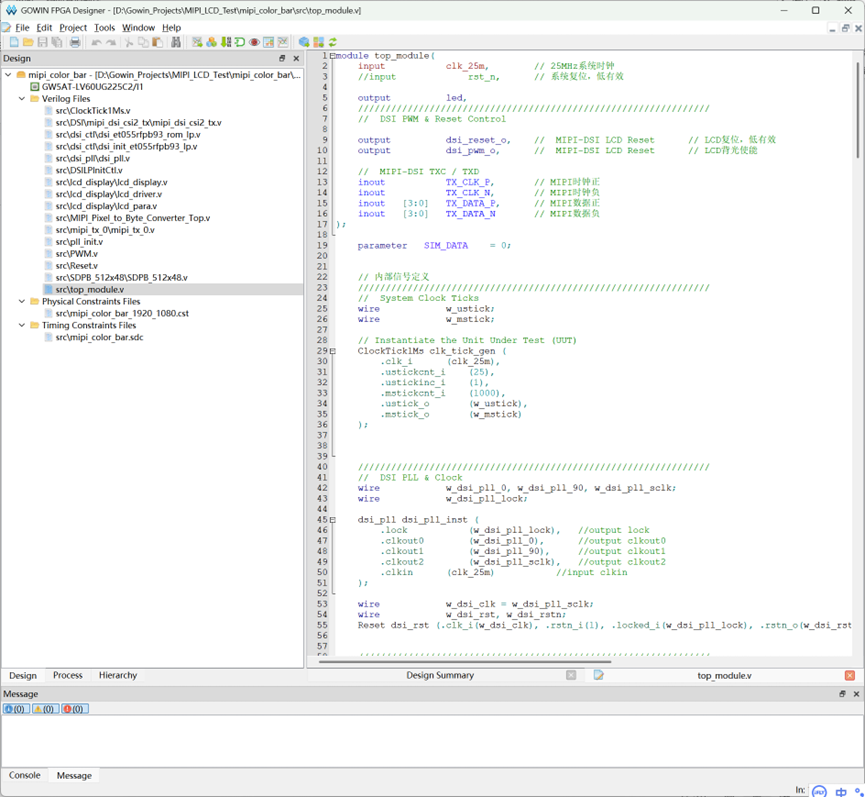Click the colored blocks icon left of the refresh arrows
This screenshot has height=797, width=865.
[x=318, y=42]
